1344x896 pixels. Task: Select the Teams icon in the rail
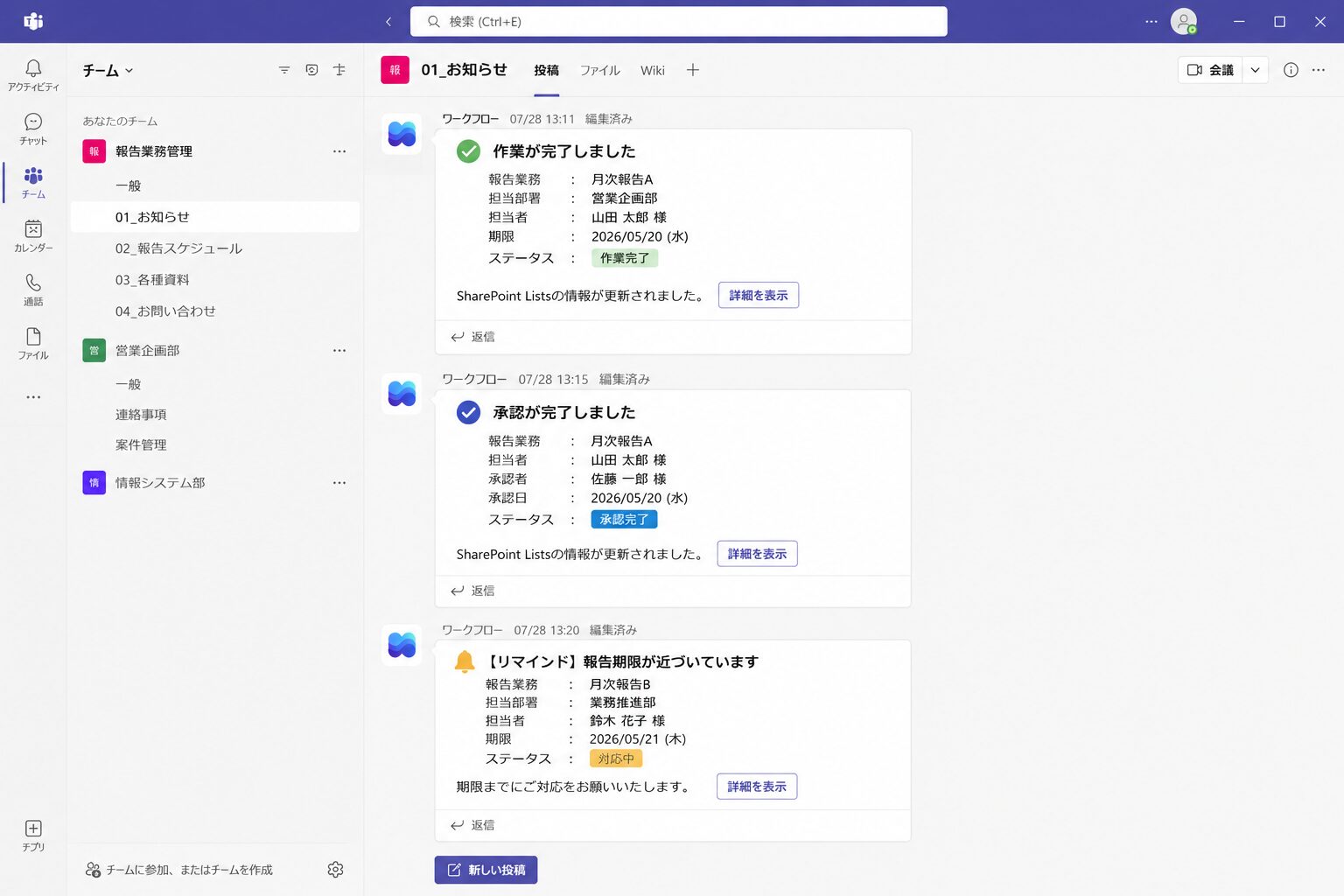tap(33, 183)
